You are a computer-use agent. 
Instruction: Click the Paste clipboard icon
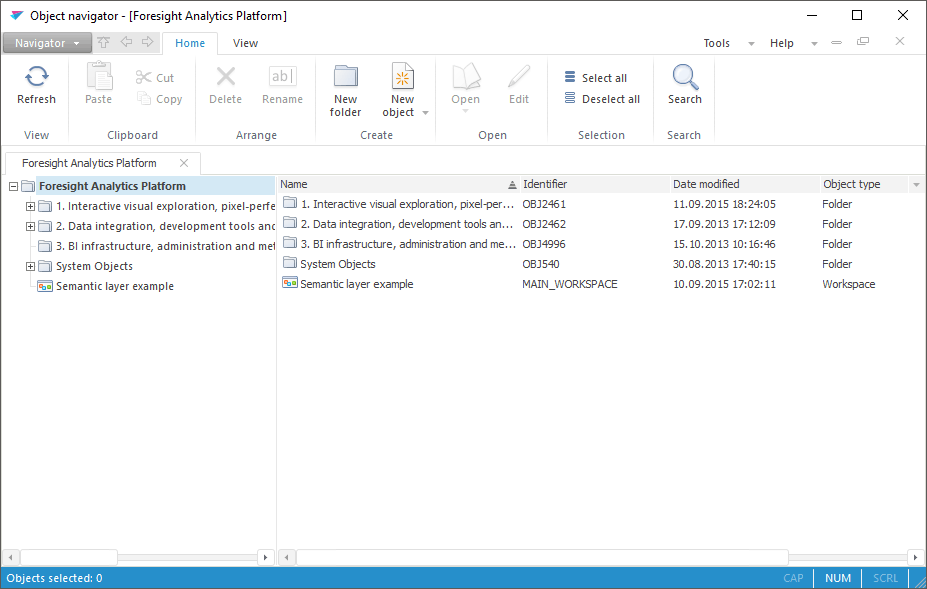(99, 76)
